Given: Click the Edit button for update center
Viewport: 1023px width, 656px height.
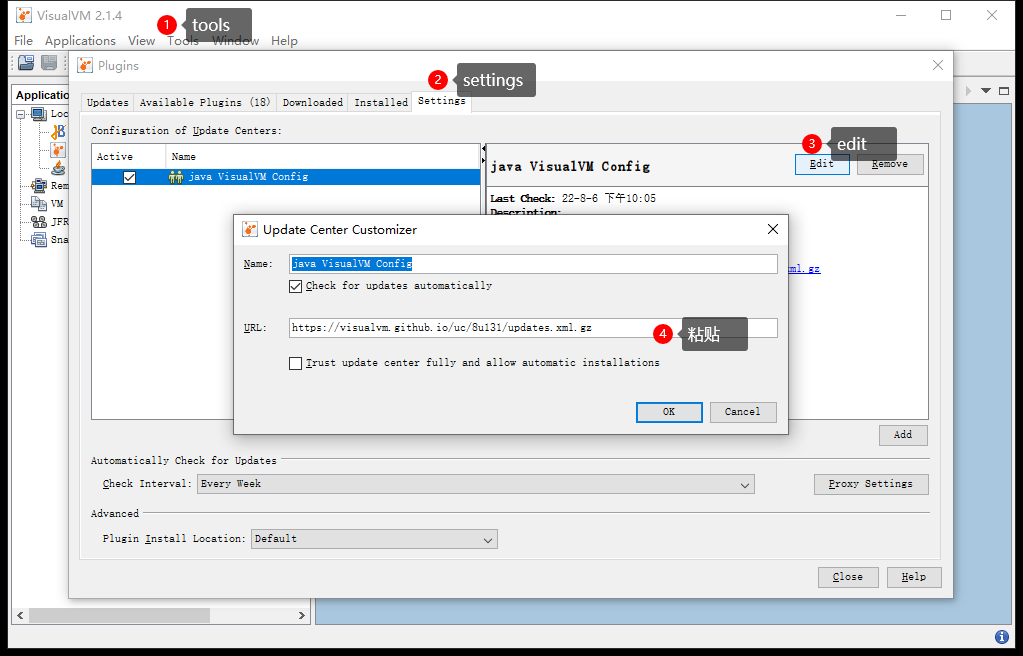Looking at the screenshot, I should tap(822, 164).
